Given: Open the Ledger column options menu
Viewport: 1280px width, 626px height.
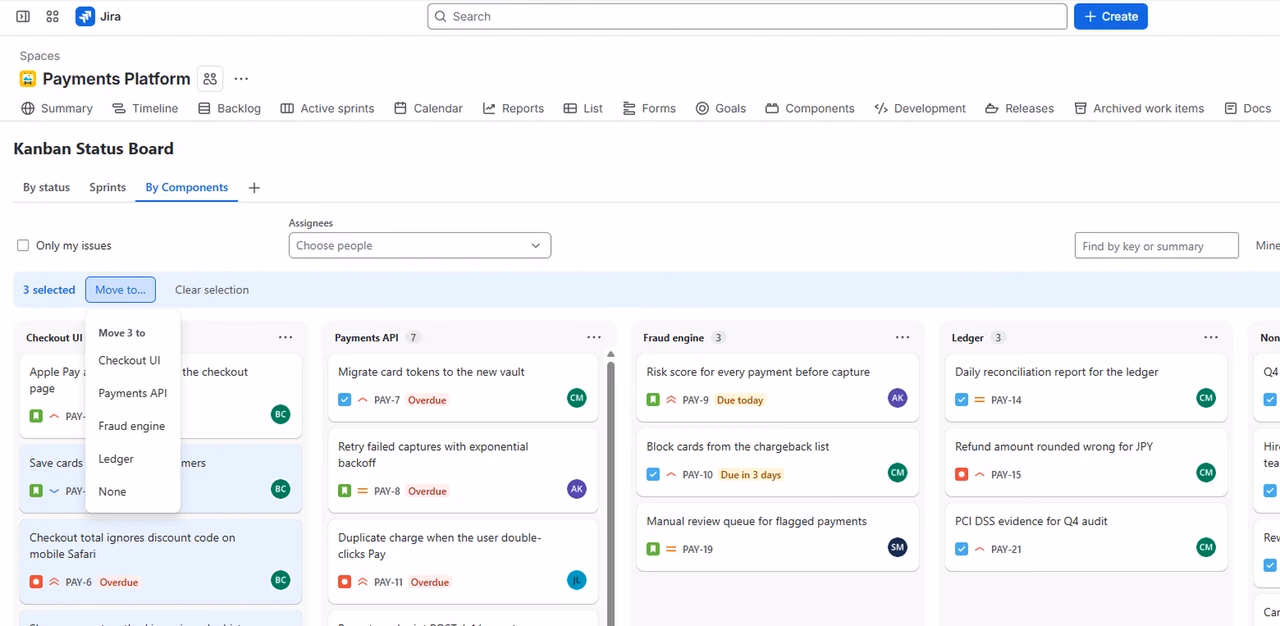Looking at the screenshot, I should pyautogui.click(x=1211, y=338).
